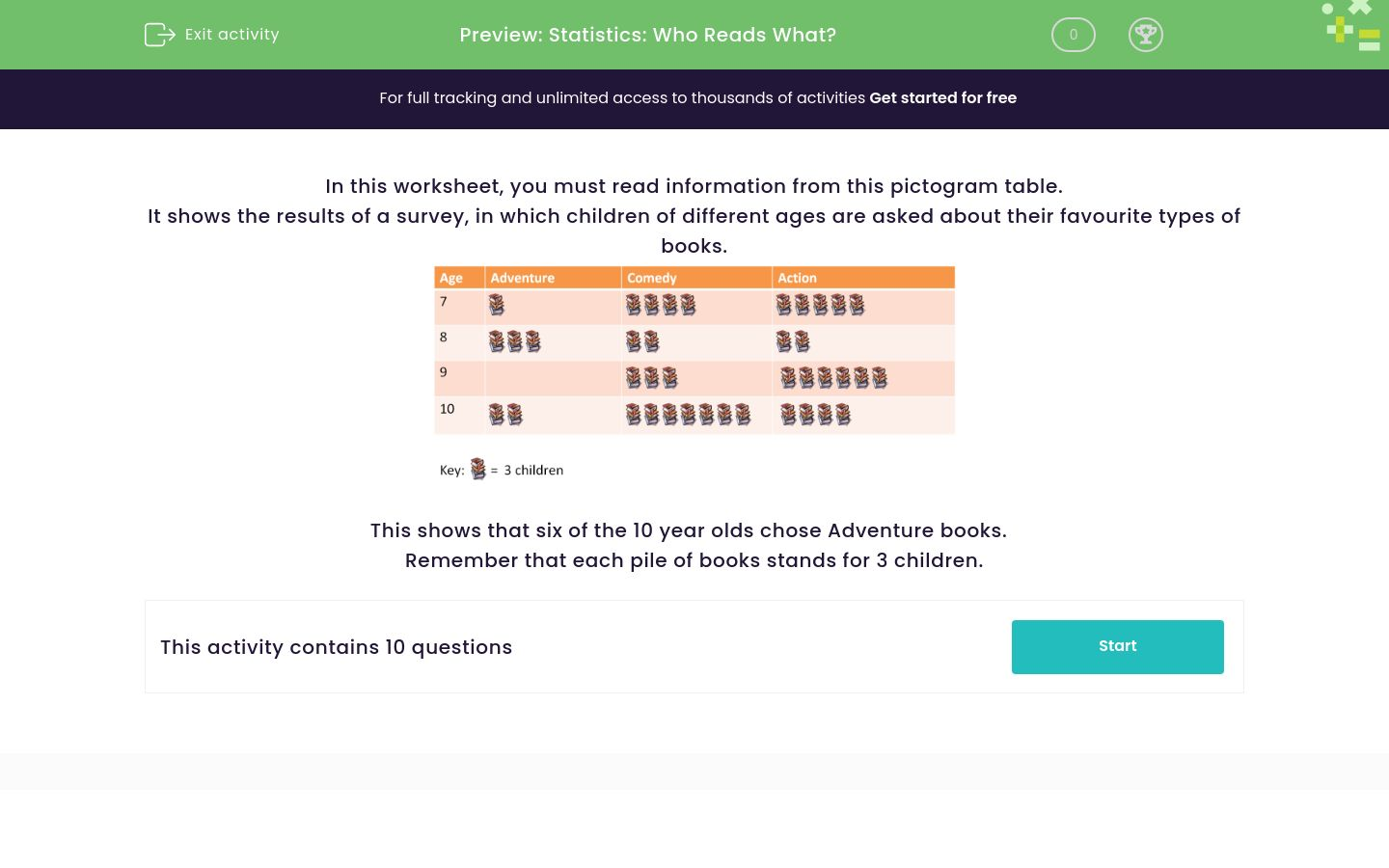Click the EdPlace logo top right
The image size is (1389, 868).
click(1350, 26)
